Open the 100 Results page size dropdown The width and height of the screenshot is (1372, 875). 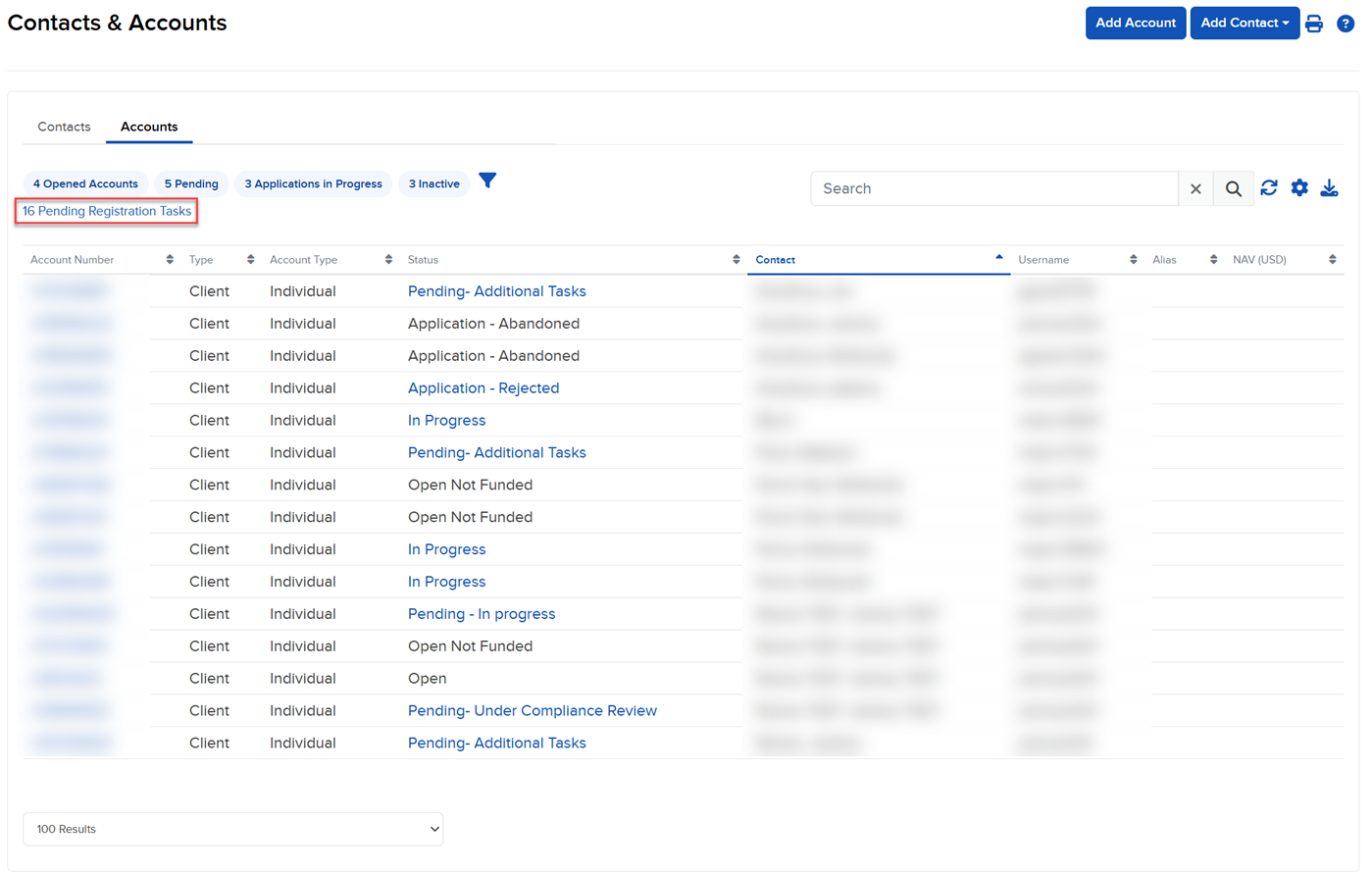coord(232,829)
